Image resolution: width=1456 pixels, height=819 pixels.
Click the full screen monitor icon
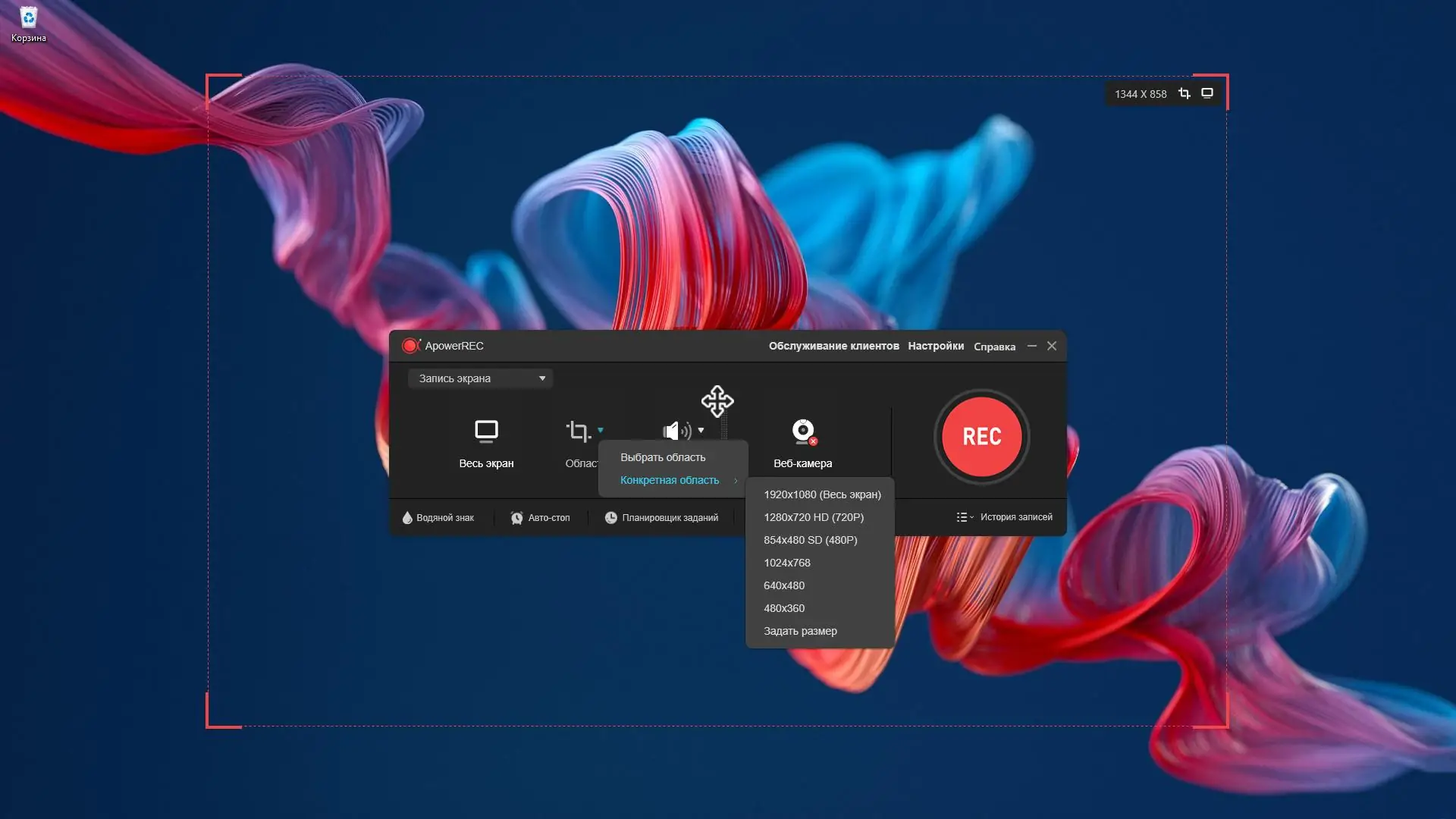[486, 431]
